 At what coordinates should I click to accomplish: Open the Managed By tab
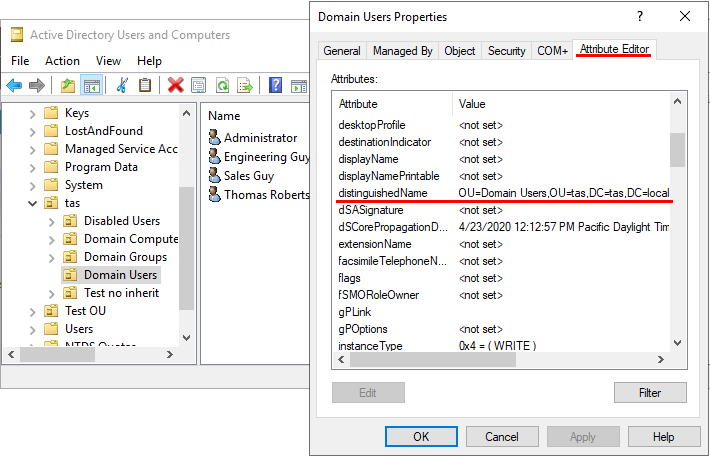tap(402, 51)
